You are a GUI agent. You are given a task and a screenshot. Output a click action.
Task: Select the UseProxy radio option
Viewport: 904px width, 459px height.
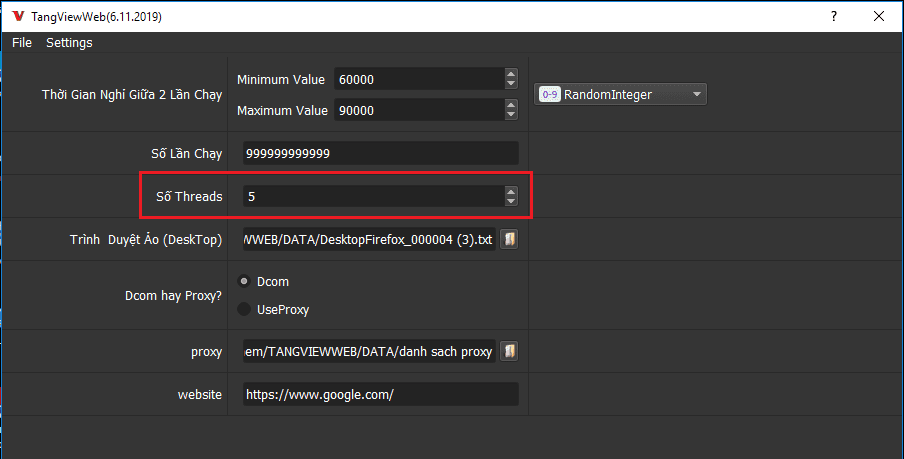[x=243, y=310]
